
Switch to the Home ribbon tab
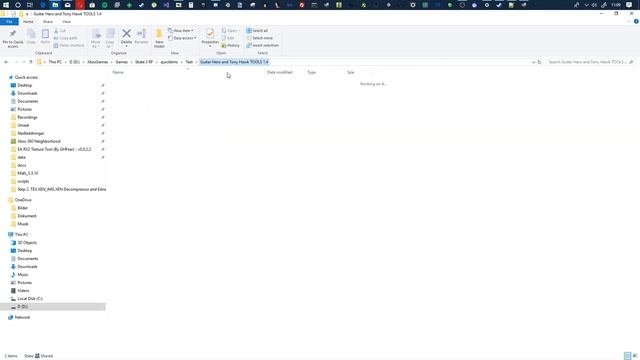point(28,22)
